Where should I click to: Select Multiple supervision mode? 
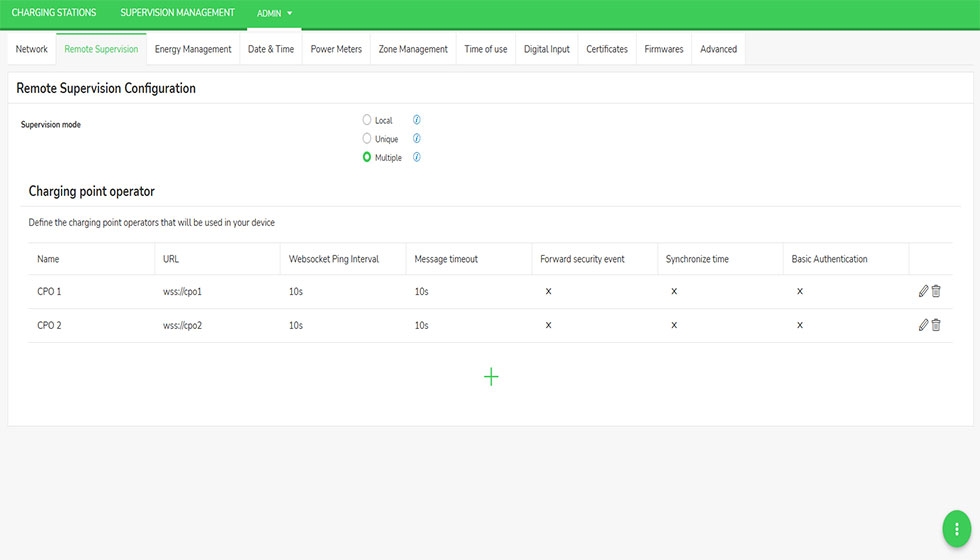[367, 157]
